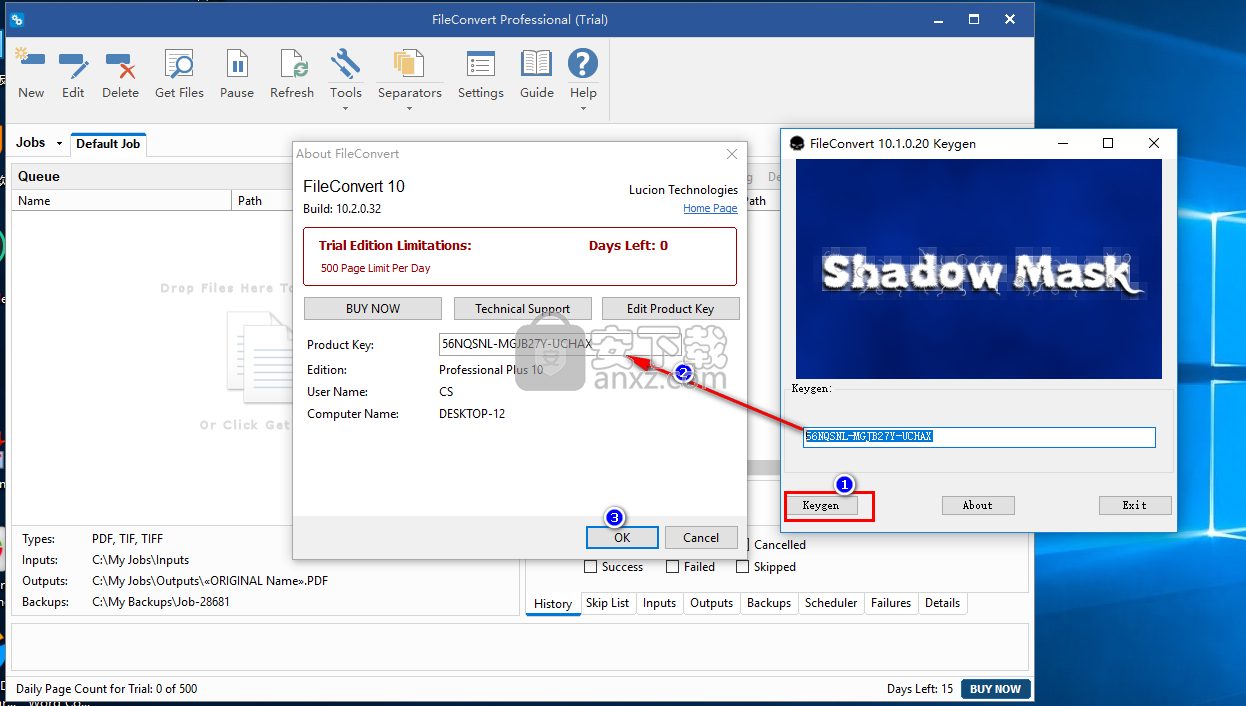Open the Guide book icon
The image size is (1246, 706).
[x=537, y=65]
